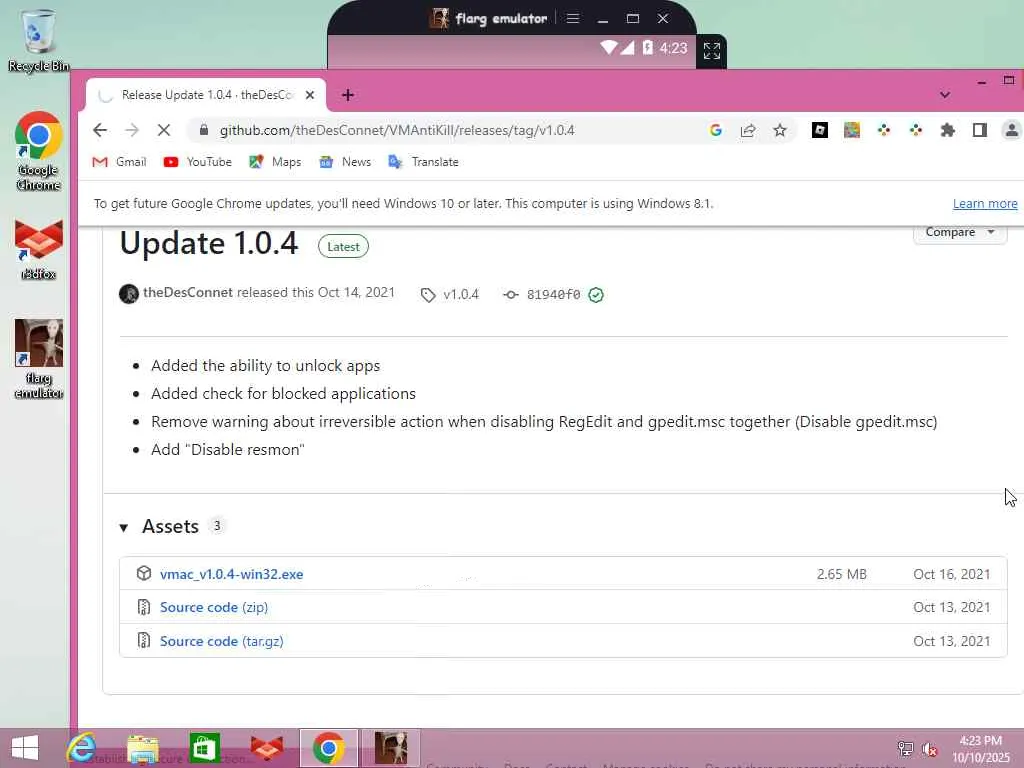Image resolution: width=1024 pixels, height=768 pixels.
Task: Click the network tray icon
Action: (905, 749)
